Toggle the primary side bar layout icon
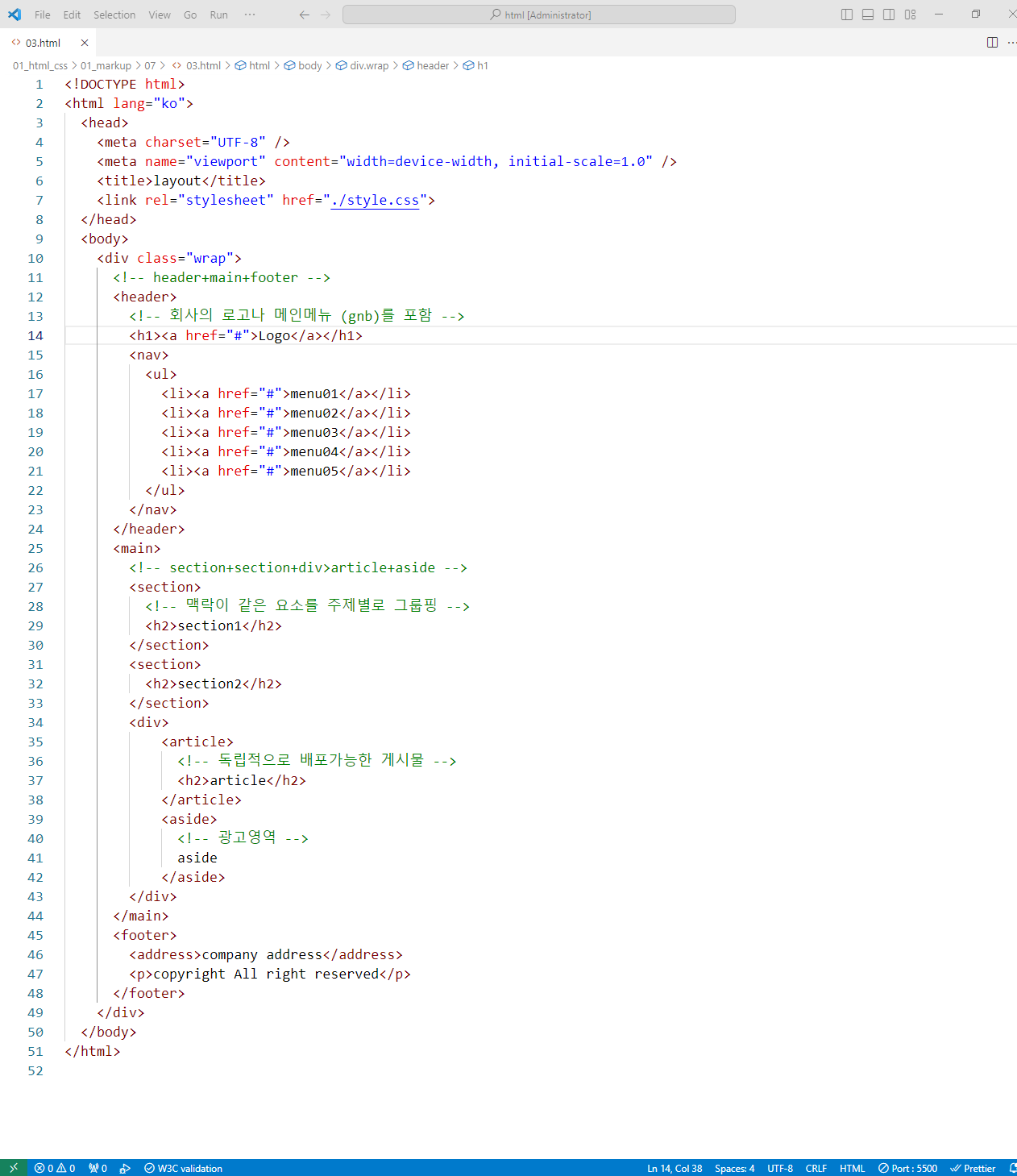The height and width of the screenshot is (1176, 1017). (x=847, y=15)
